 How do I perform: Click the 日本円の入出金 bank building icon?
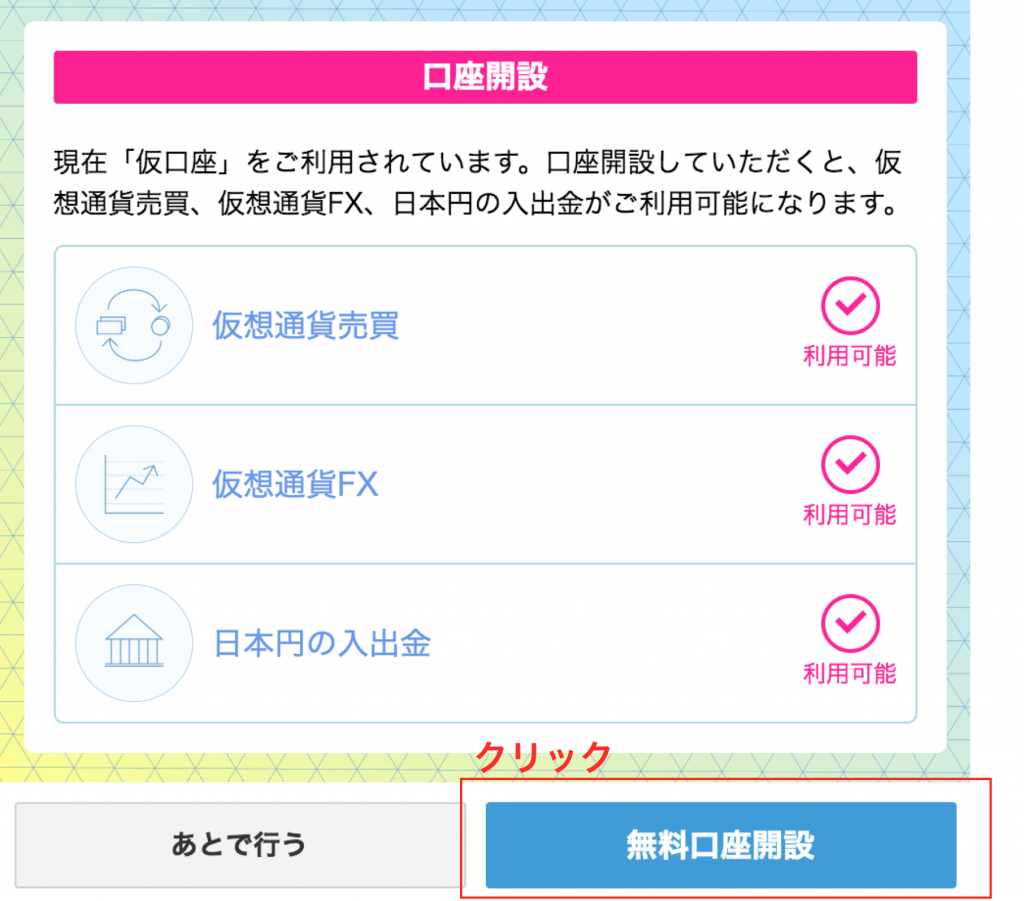[134, 642]
